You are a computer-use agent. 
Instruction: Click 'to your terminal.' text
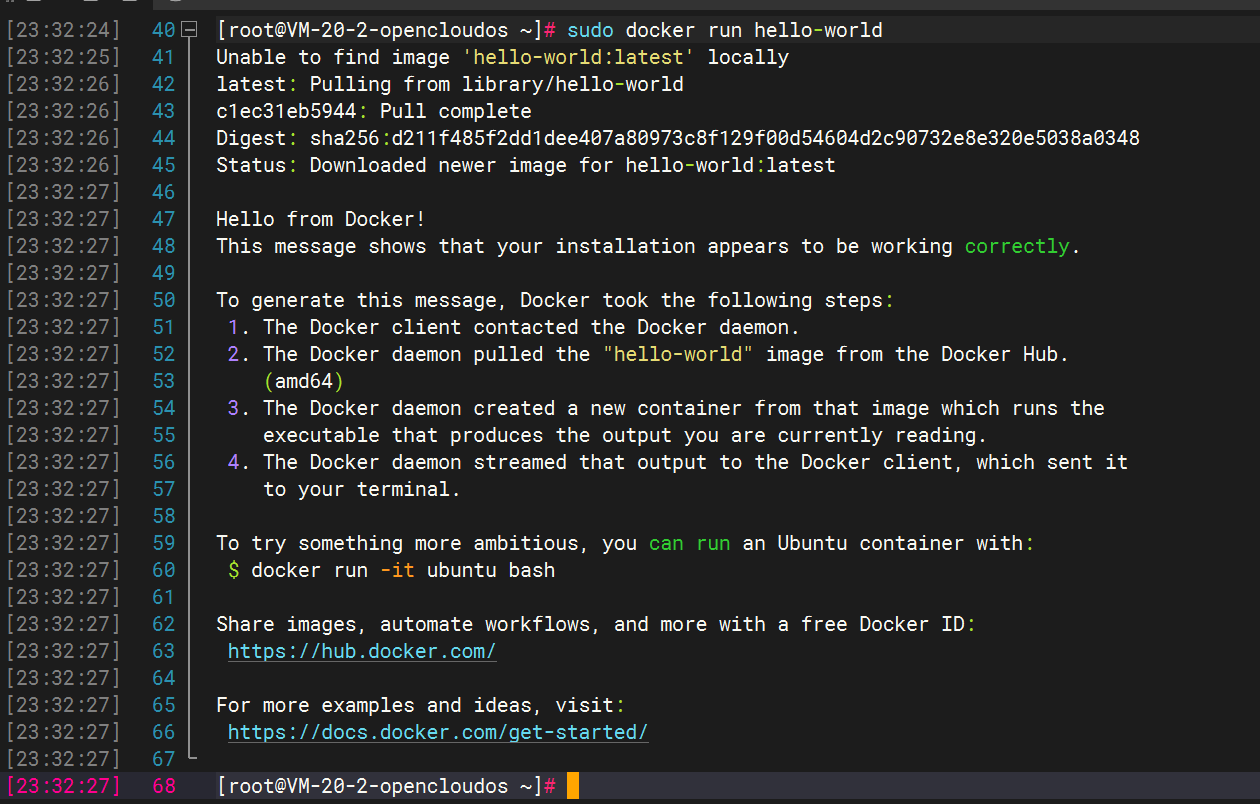click(362, 489)
